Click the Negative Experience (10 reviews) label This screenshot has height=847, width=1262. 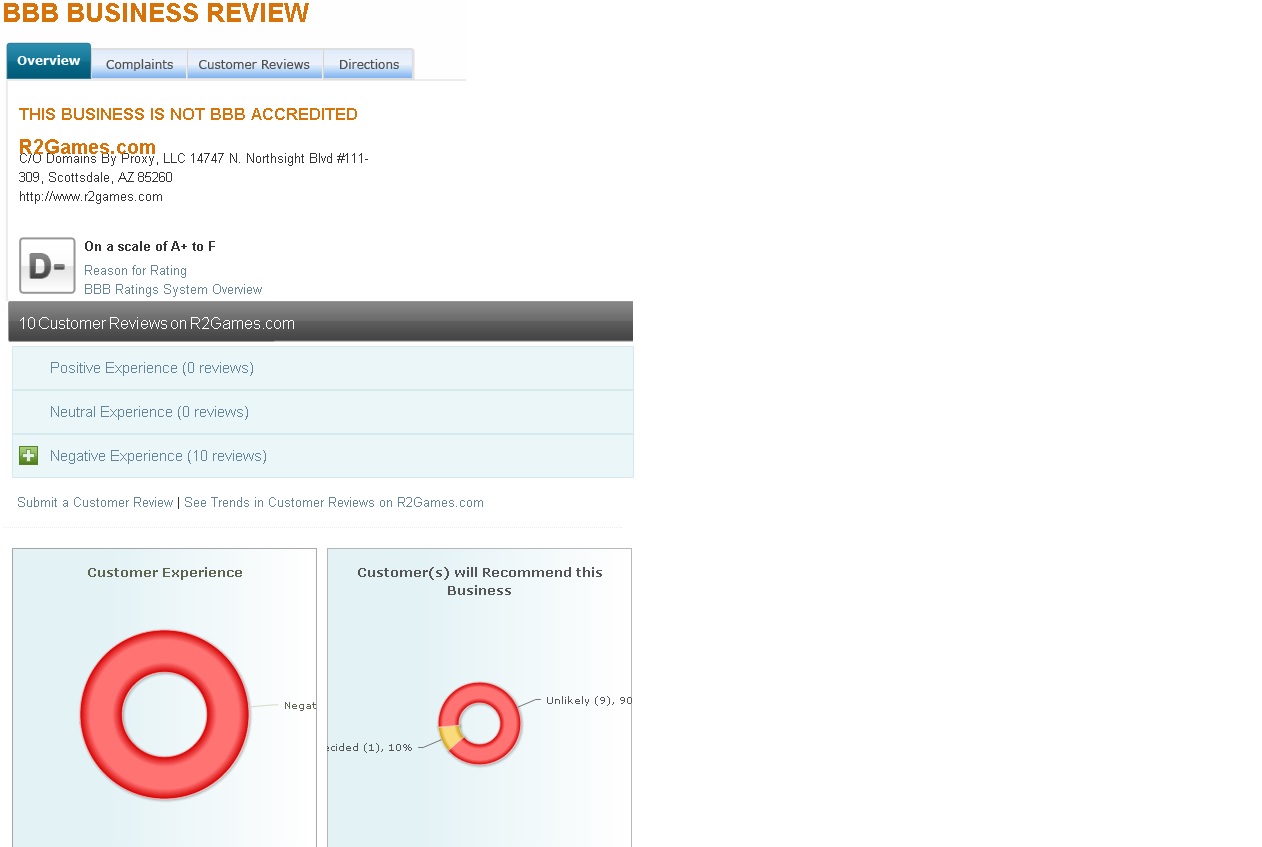pos(158,456)
